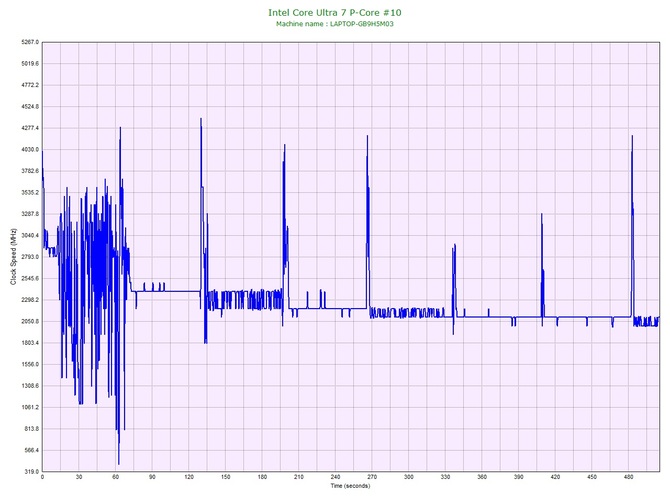Click the 120 tick on the time axis

click(189, 477)
